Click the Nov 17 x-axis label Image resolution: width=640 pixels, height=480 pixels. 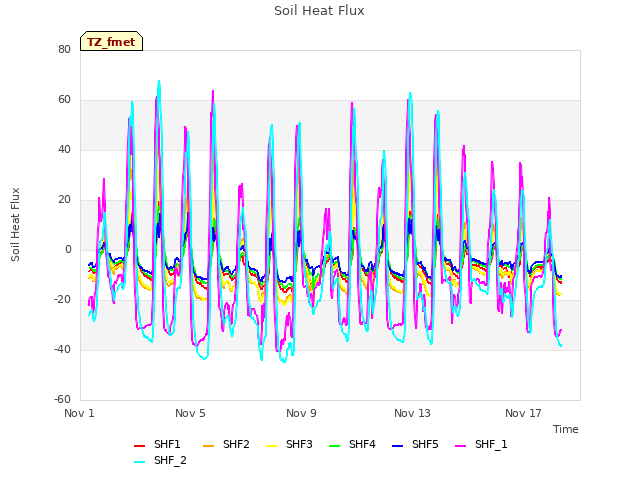(x=523, y=413)
